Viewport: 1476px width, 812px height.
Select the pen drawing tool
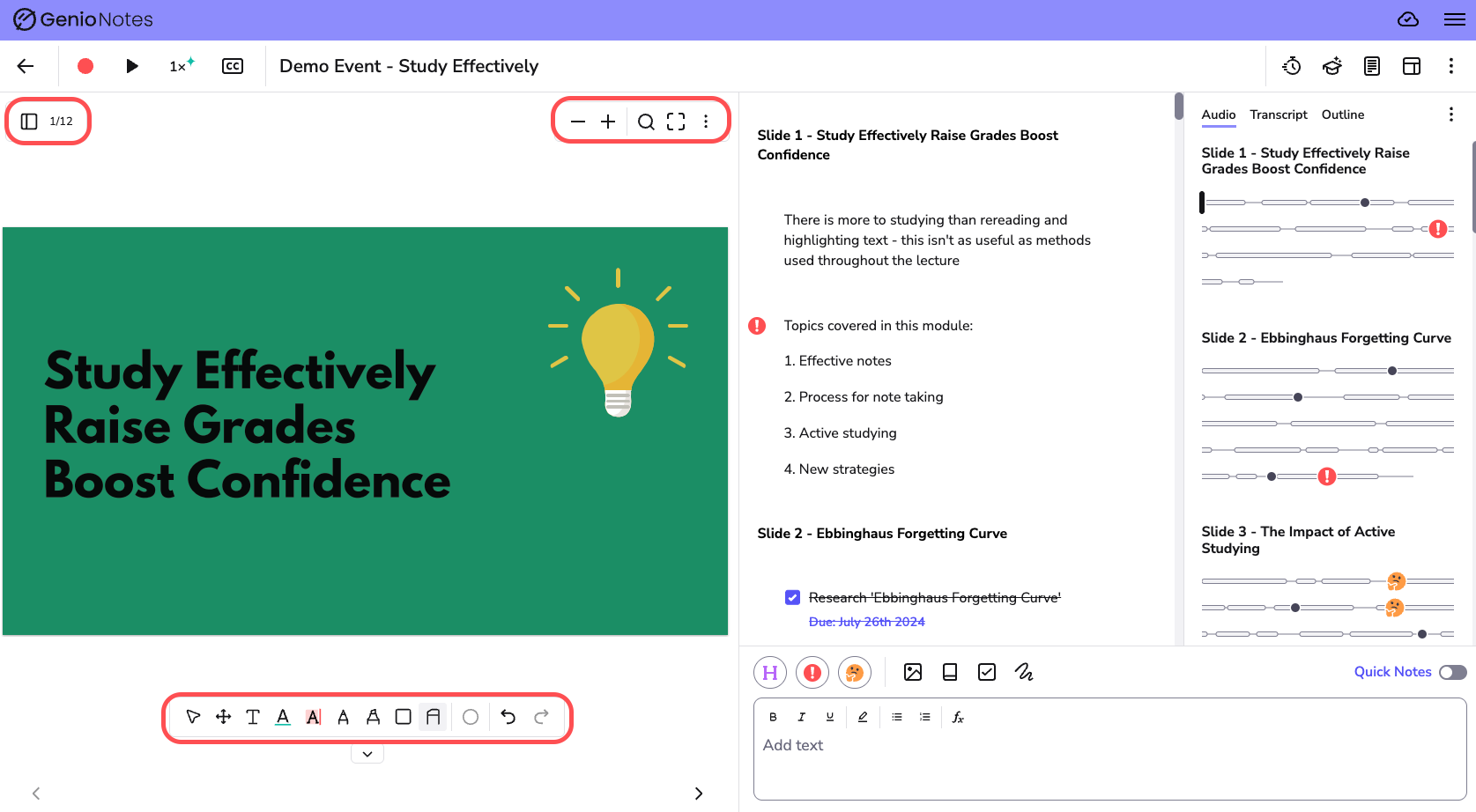(x=343, y=717)
